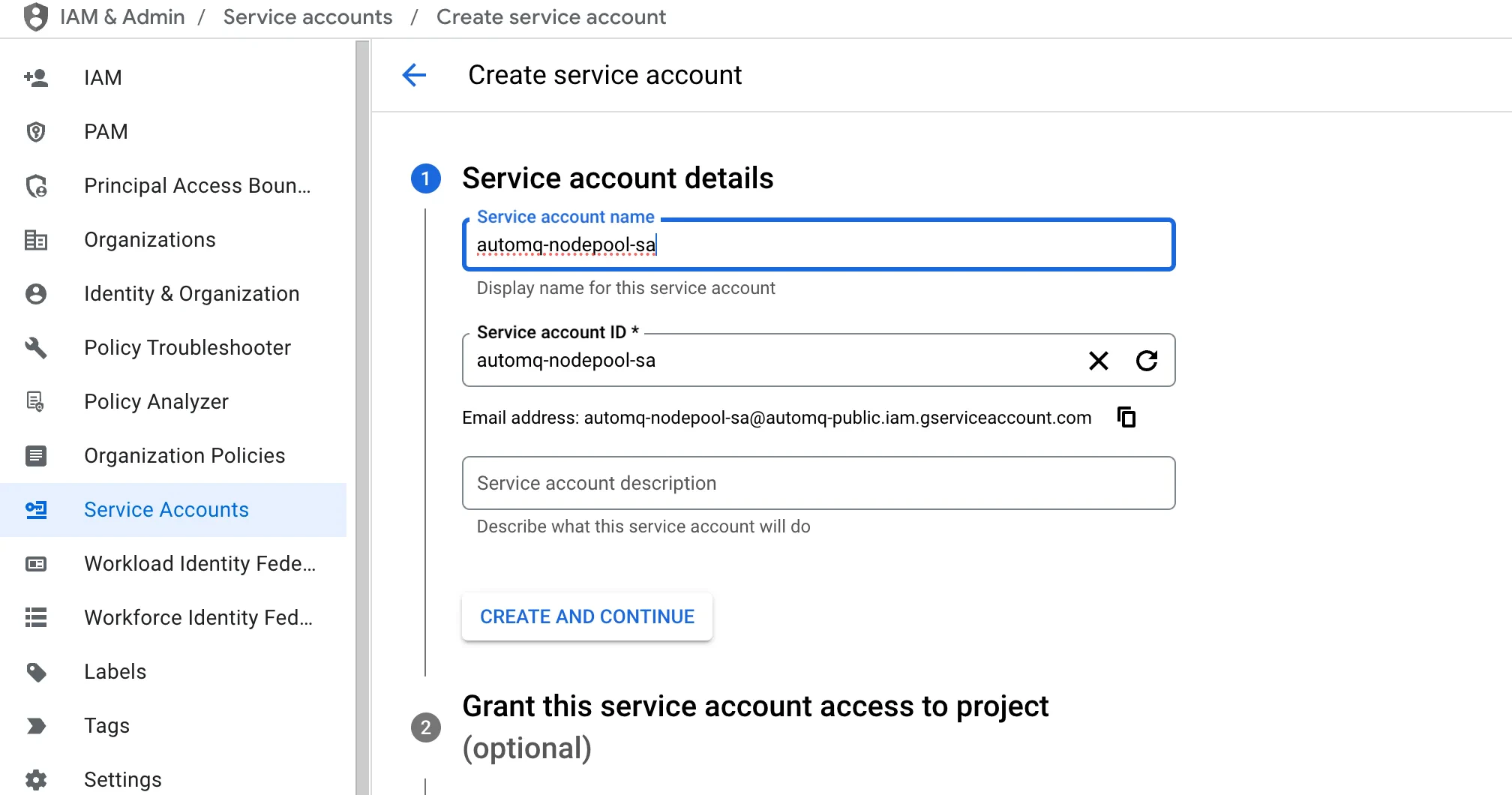Open PAM in the sidebar
1512x795 pixels.
(x=173, y=131)
